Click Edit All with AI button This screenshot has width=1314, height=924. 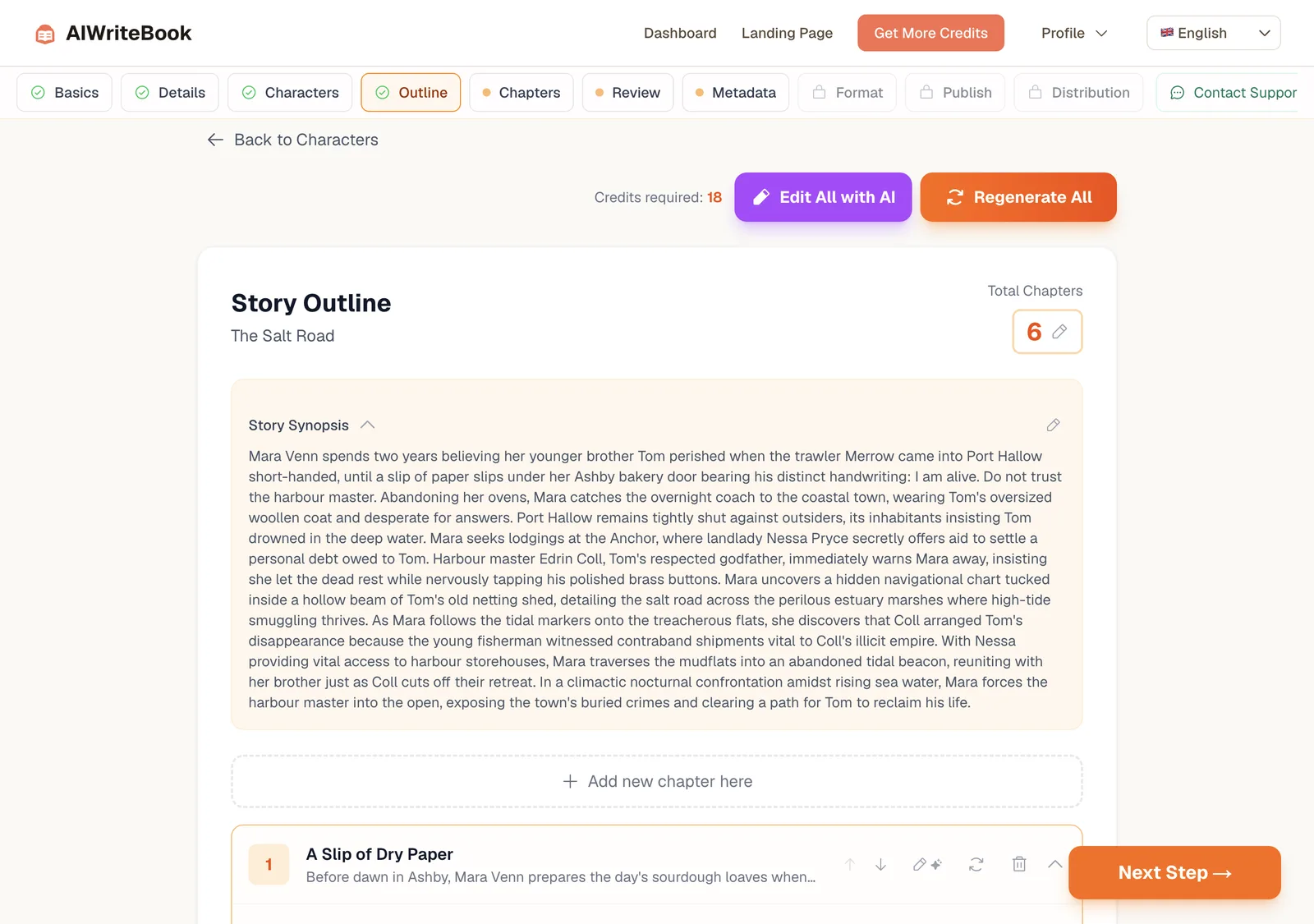tap(823, 197)
